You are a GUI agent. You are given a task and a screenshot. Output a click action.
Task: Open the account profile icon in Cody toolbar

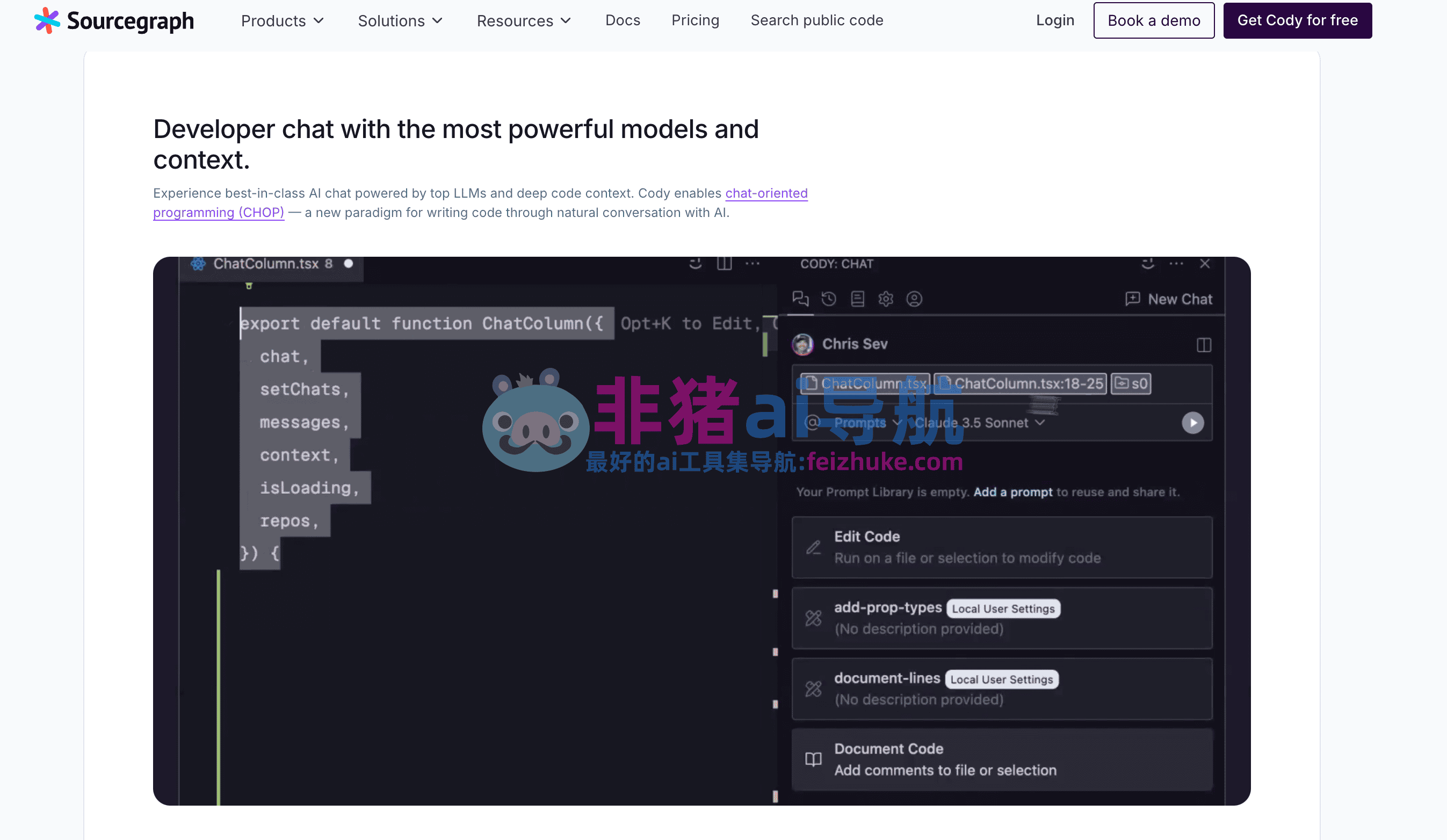pos(914,299)
